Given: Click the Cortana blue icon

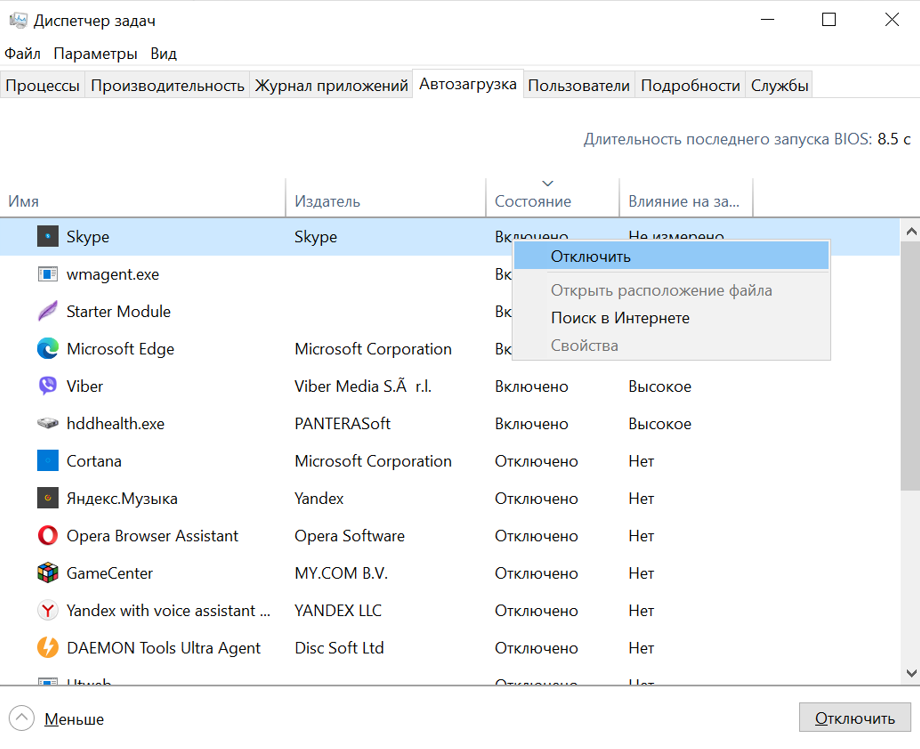Looking at the screenshot, I should pos(48,461).
